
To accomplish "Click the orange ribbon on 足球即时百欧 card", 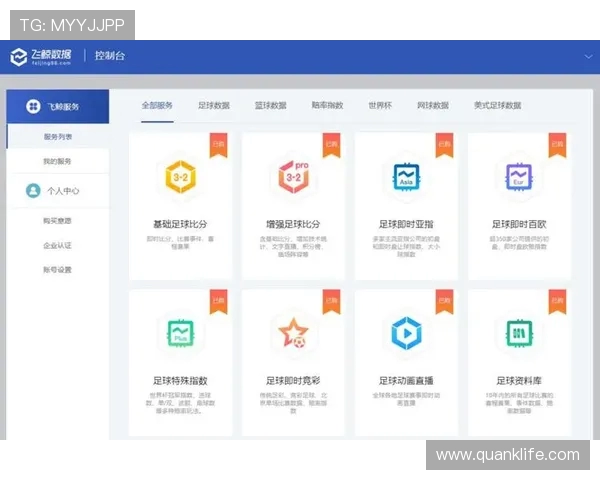I will point(557,145).
